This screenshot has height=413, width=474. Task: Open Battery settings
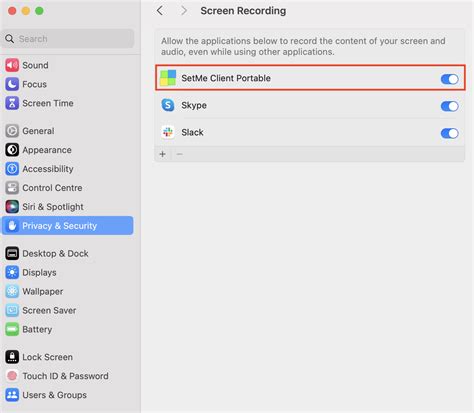click(68, 329)
